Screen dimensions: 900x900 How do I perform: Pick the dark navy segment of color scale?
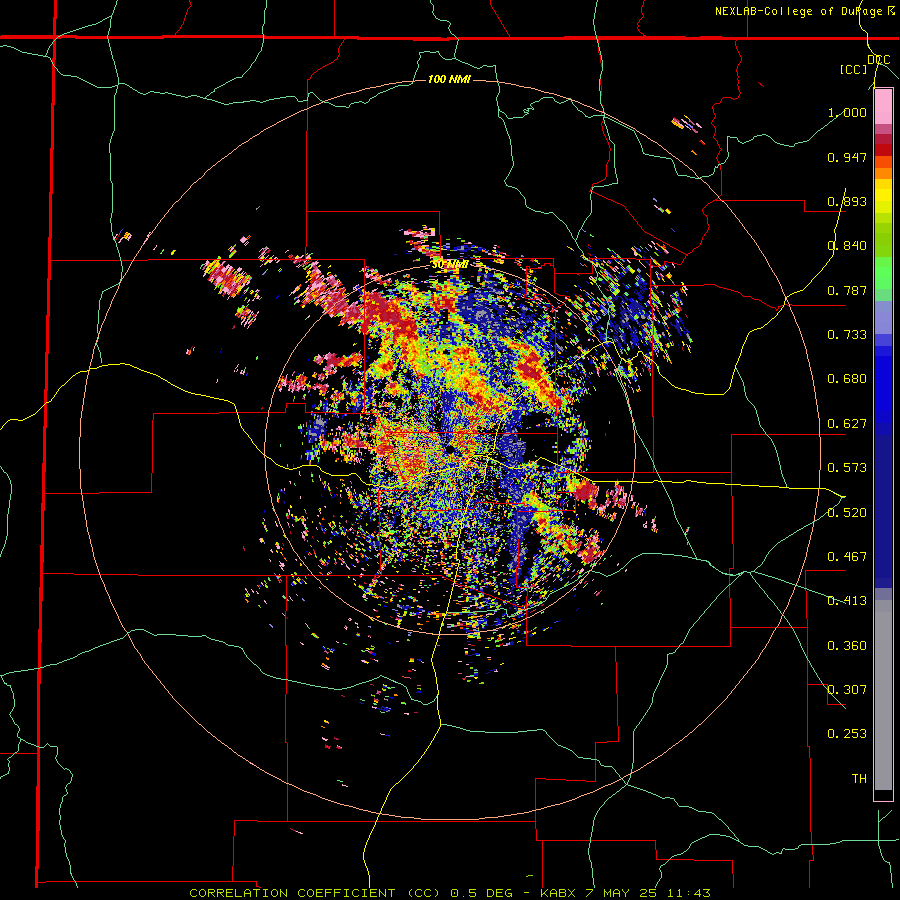tap(883, 510)
